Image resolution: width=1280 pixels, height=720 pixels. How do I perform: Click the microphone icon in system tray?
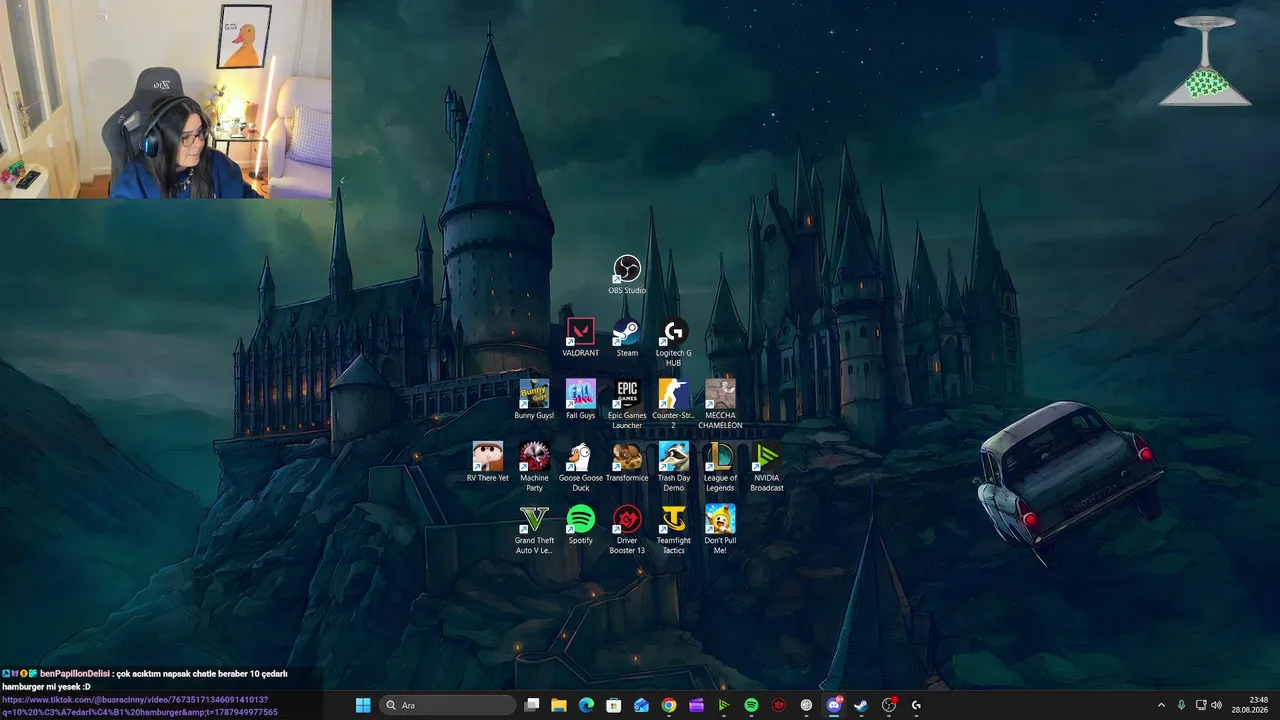pyautogui.click(x=1181, y=705)
